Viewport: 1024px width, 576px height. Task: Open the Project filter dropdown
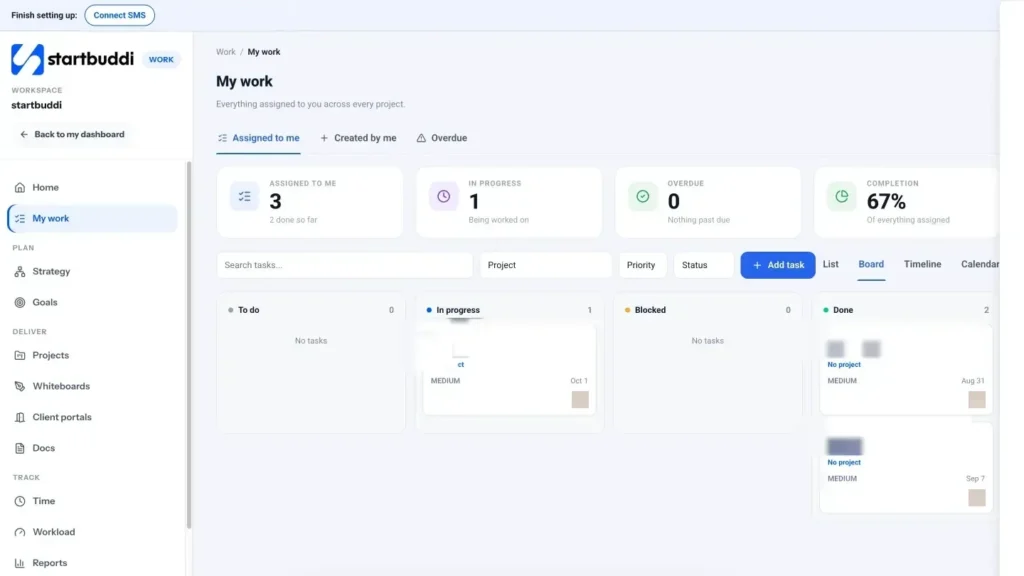(x=546, y=265)
